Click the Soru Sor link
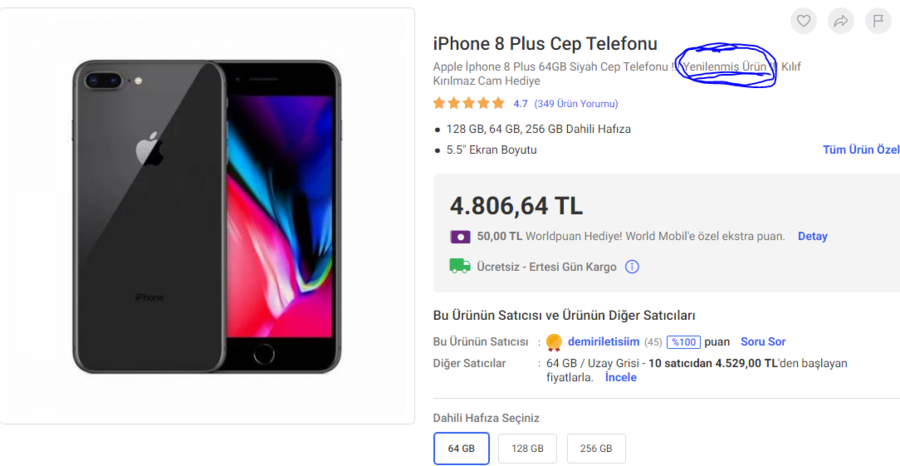Image resolution: width=900 pixels, height=466 pixels. [763, 342]
